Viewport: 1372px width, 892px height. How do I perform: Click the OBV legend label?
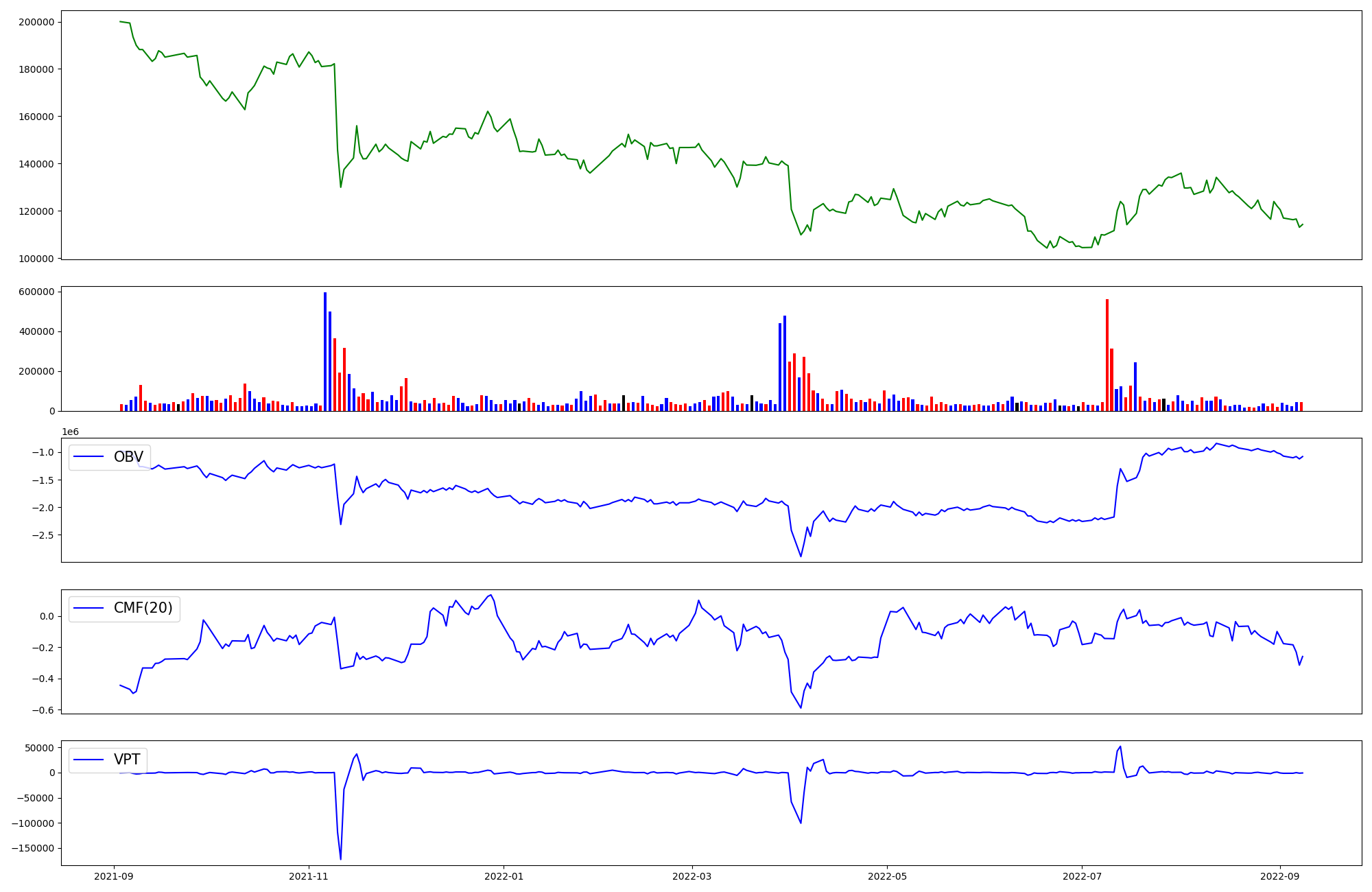coord(128,457)
